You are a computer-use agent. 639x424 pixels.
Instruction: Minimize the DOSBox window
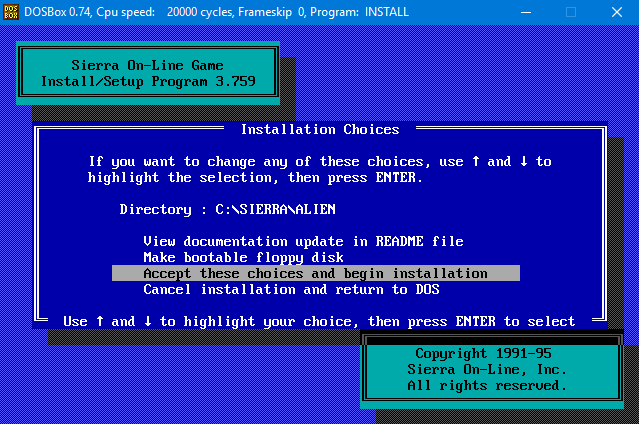526,12
